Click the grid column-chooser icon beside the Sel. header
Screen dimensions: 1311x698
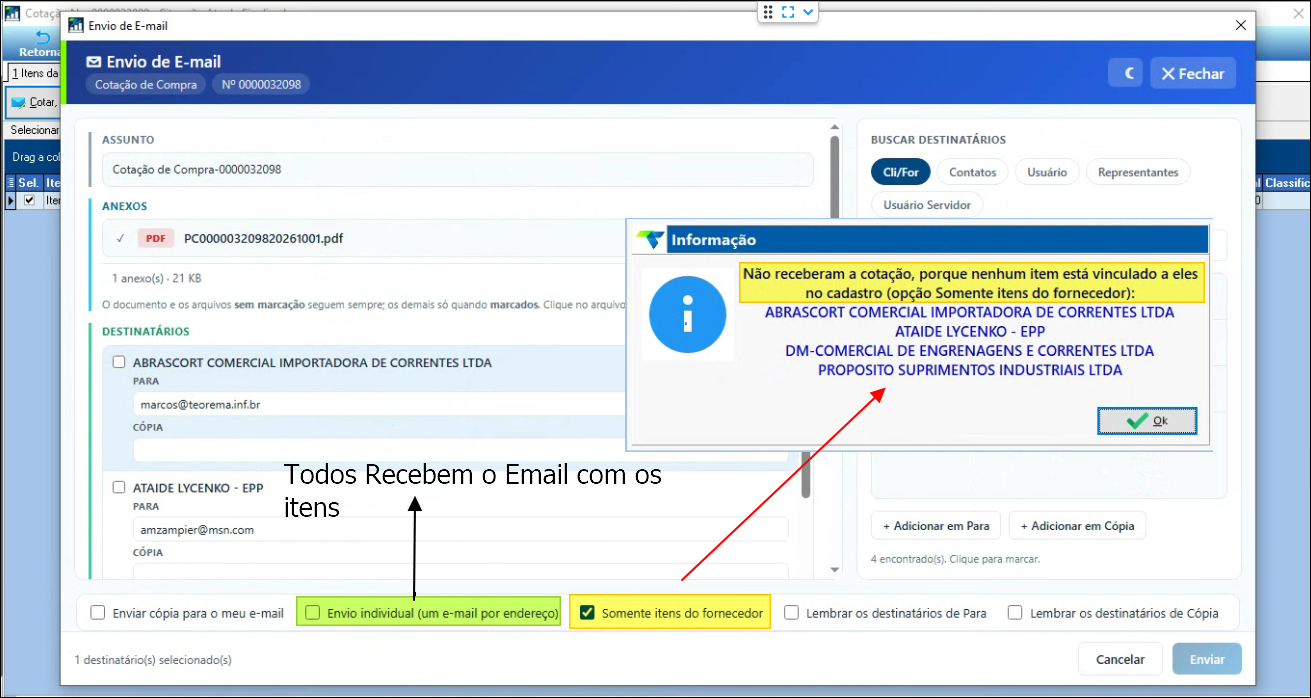pyautogui.click(x=11, y=183)
